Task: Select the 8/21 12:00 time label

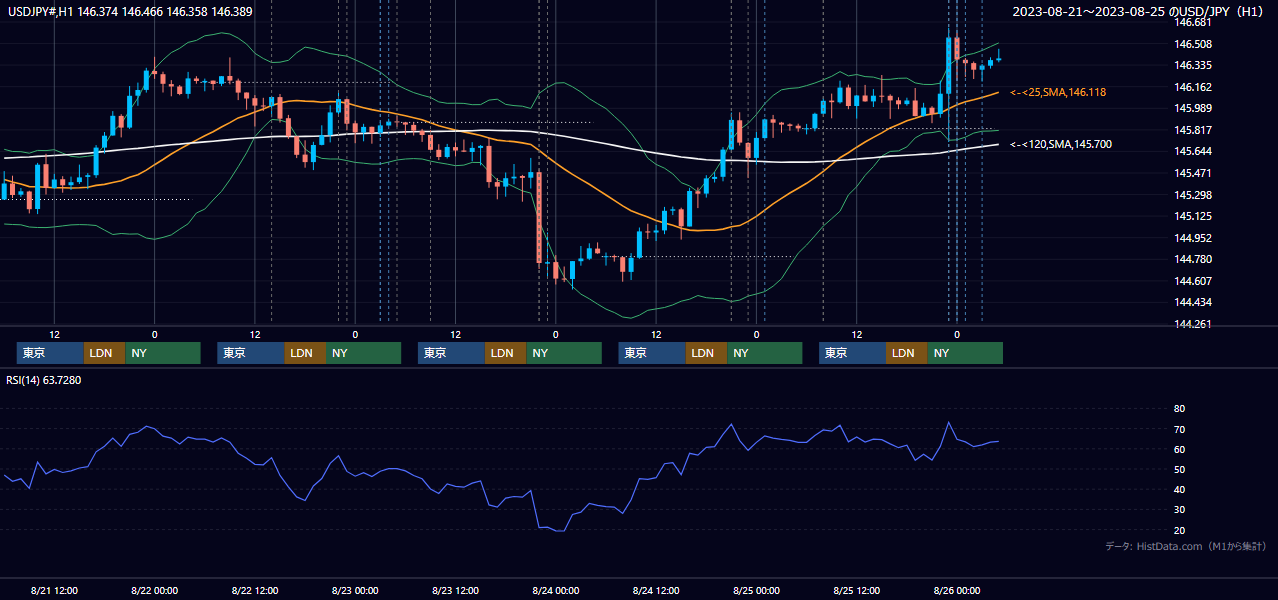Action: (x=54, y=590)
